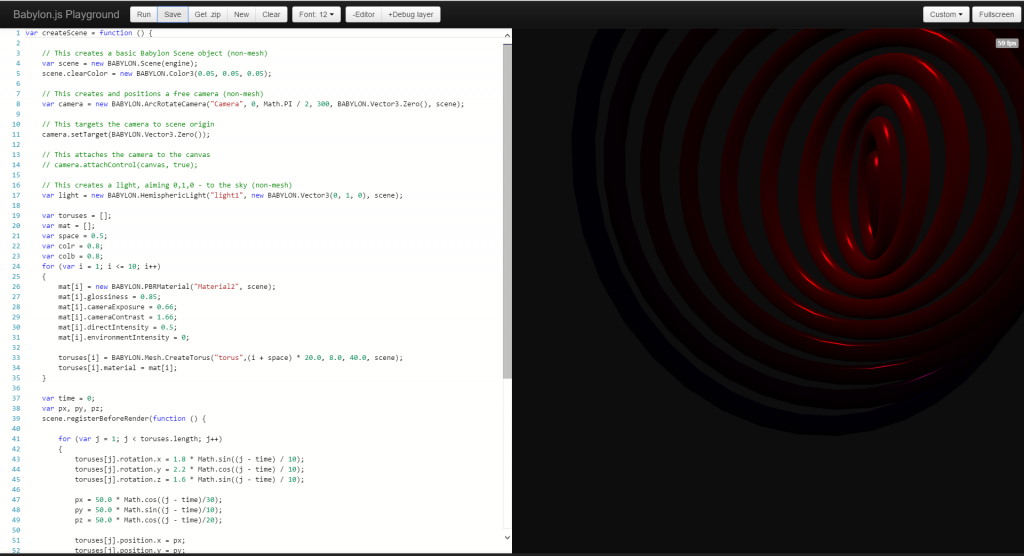
Task: Click line number 24 in the gutter
Action: tap(16, 267)
